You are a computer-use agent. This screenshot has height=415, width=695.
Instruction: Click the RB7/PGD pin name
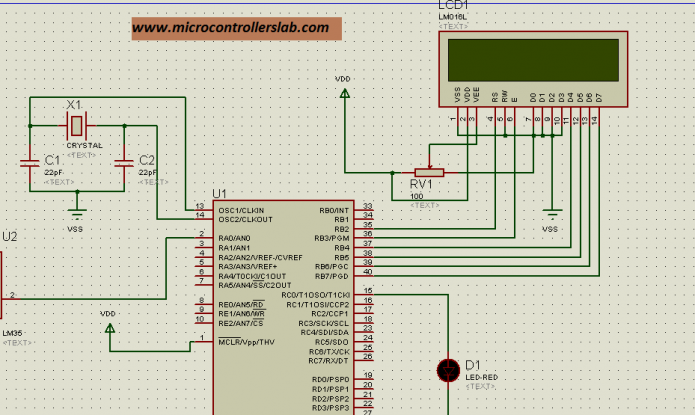click(x=332, y=276)
